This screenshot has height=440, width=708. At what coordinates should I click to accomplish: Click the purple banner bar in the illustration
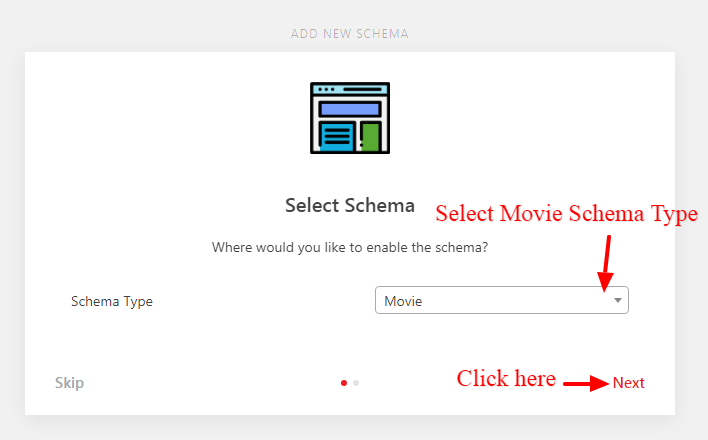click(x=350, y=109)
